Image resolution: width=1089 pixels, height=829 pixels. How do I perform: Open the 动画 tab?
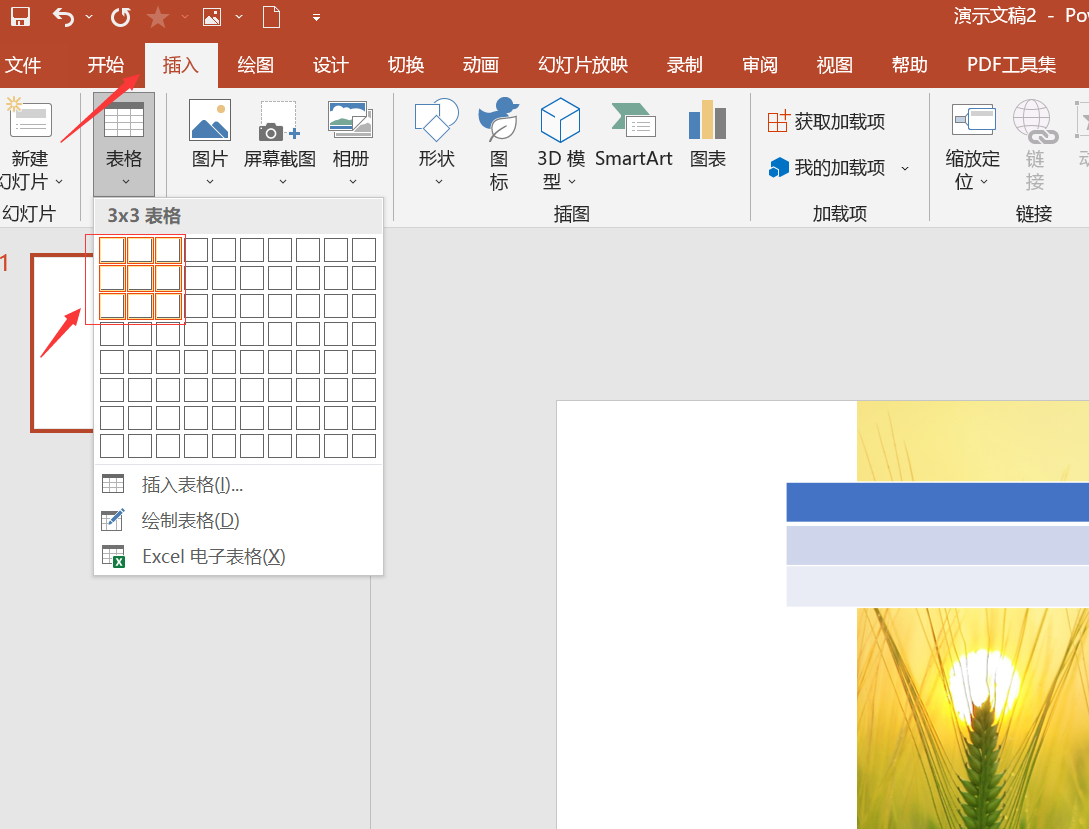pos(481,65)
